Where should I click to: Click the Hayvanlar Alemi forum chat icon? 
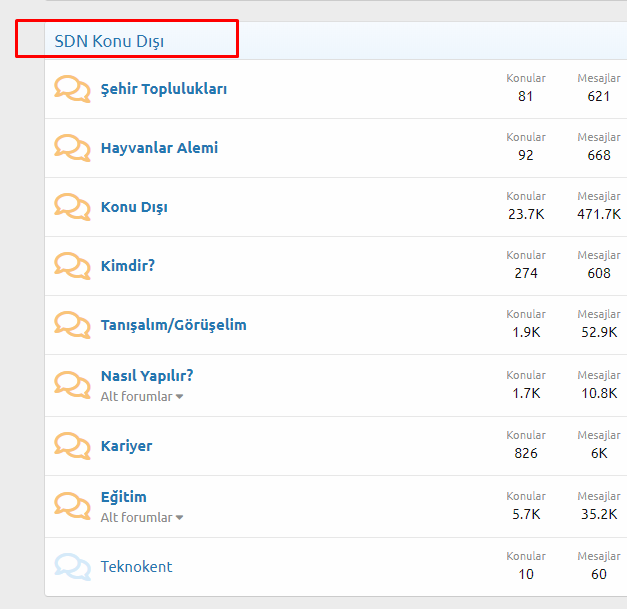72,148
